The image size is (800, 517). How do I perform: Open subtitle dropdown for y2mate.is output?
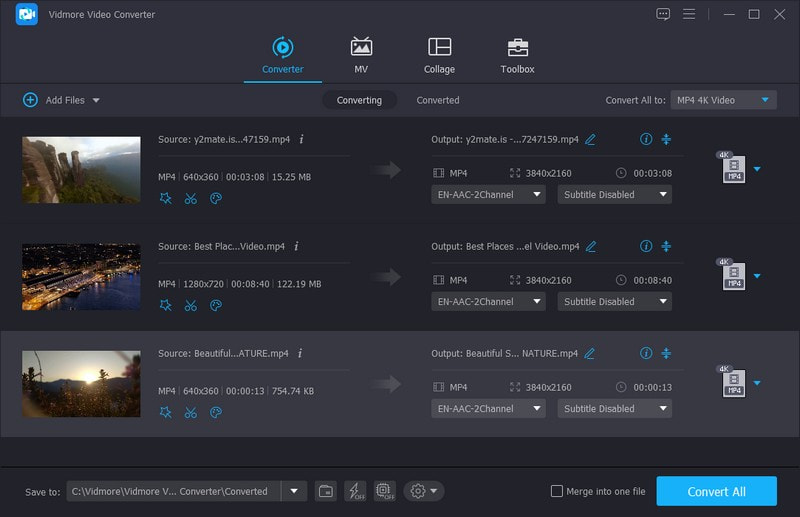coord(614,194)
